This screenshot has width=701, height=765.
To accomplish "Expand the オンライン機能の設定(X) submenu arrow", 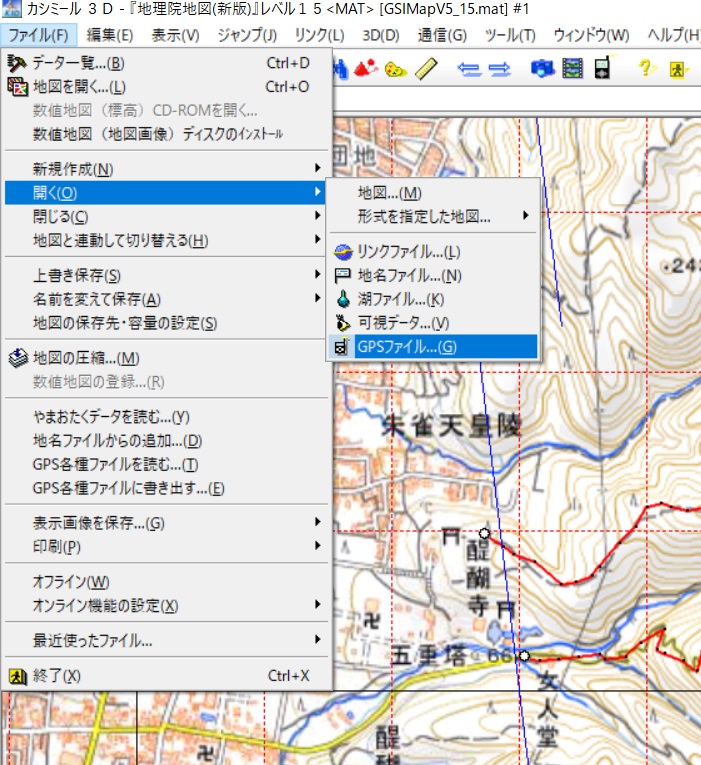I will 318,605.
